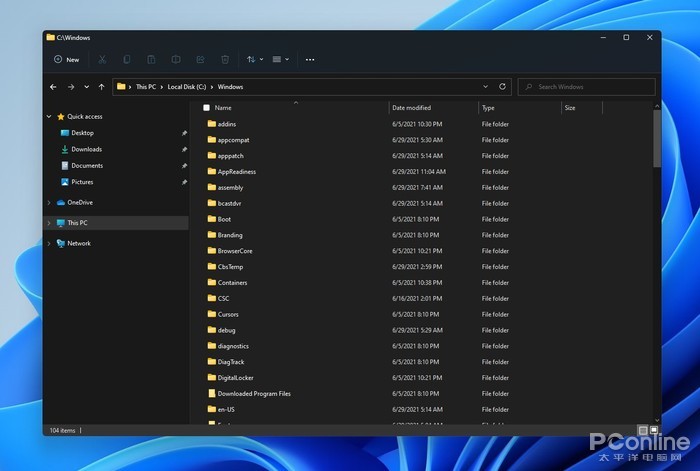700x471 pixels.
Task: Click the Delete trash can icon
Action: pos(225,60)
